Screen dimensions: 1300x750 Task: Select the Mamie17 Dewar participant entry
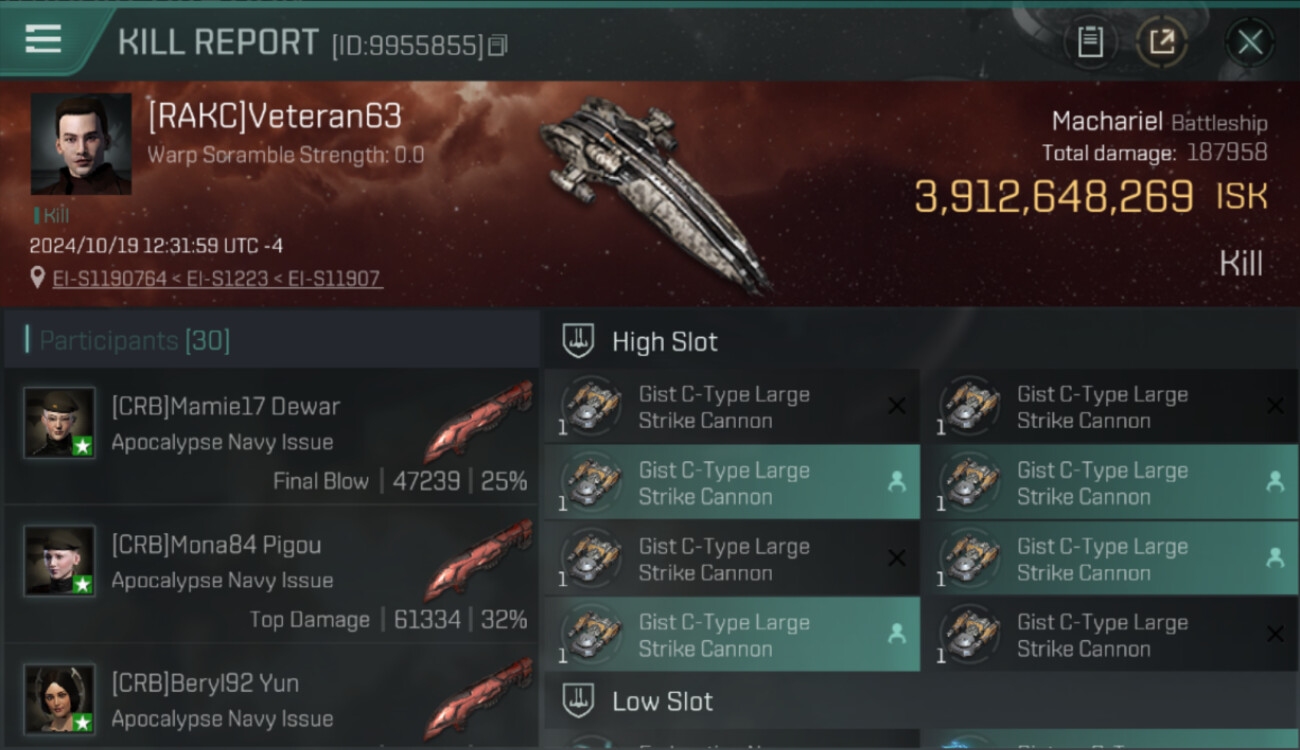click(271, 436)
